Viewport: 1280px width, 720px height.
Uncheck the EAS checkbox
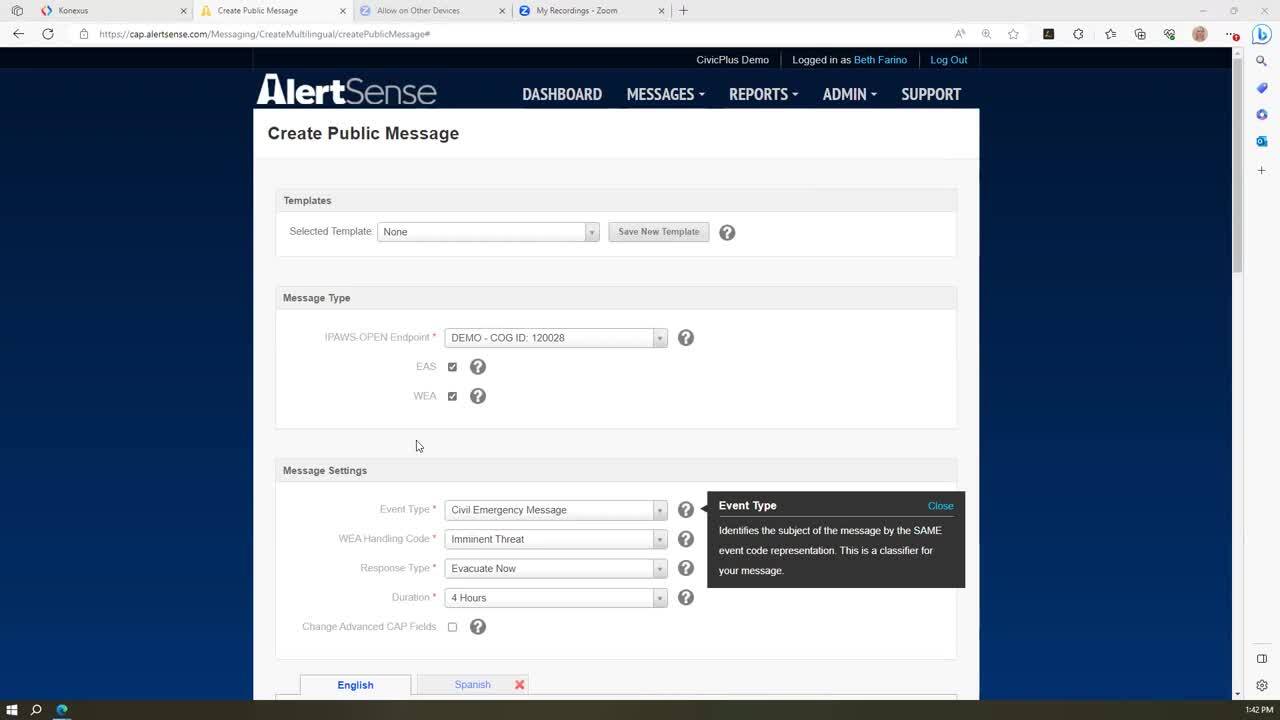(x=452, y=367)
